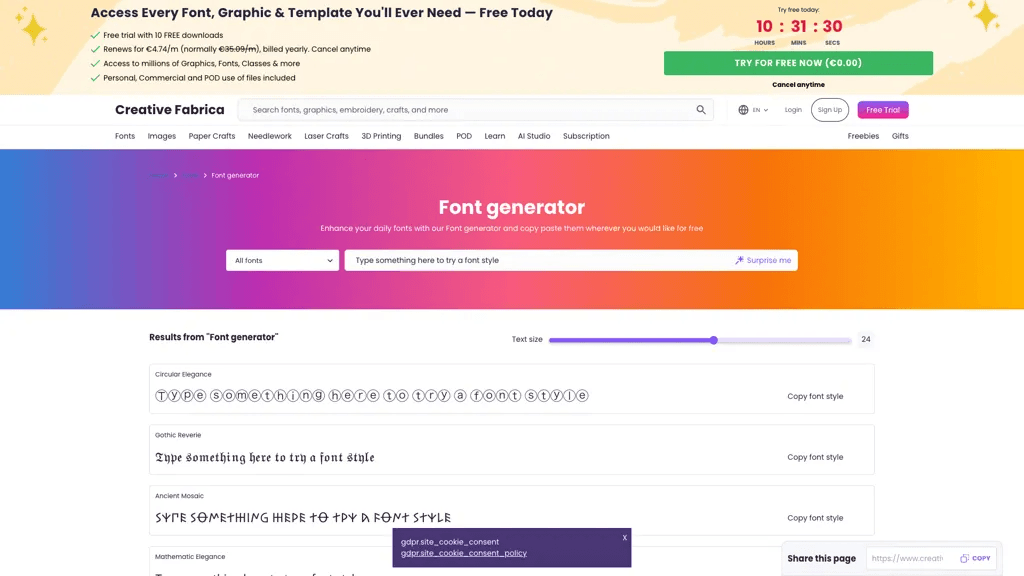Click the Free Trial button
Viewport: 1024px width, 576px height.
[x=883, y=110]
